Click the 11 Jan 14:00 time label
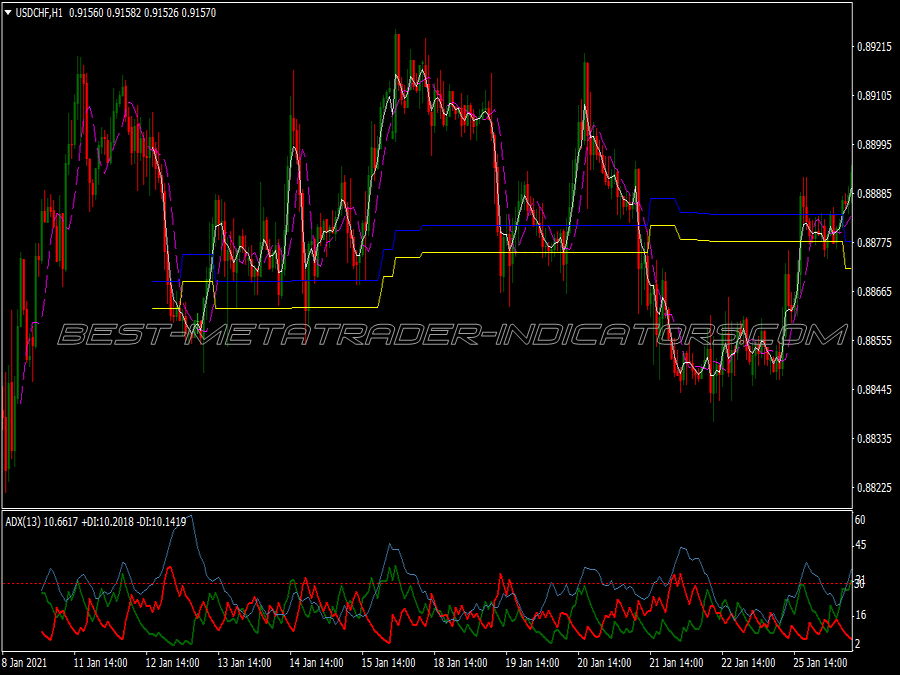The image size is (900, 675). (100, 662)
